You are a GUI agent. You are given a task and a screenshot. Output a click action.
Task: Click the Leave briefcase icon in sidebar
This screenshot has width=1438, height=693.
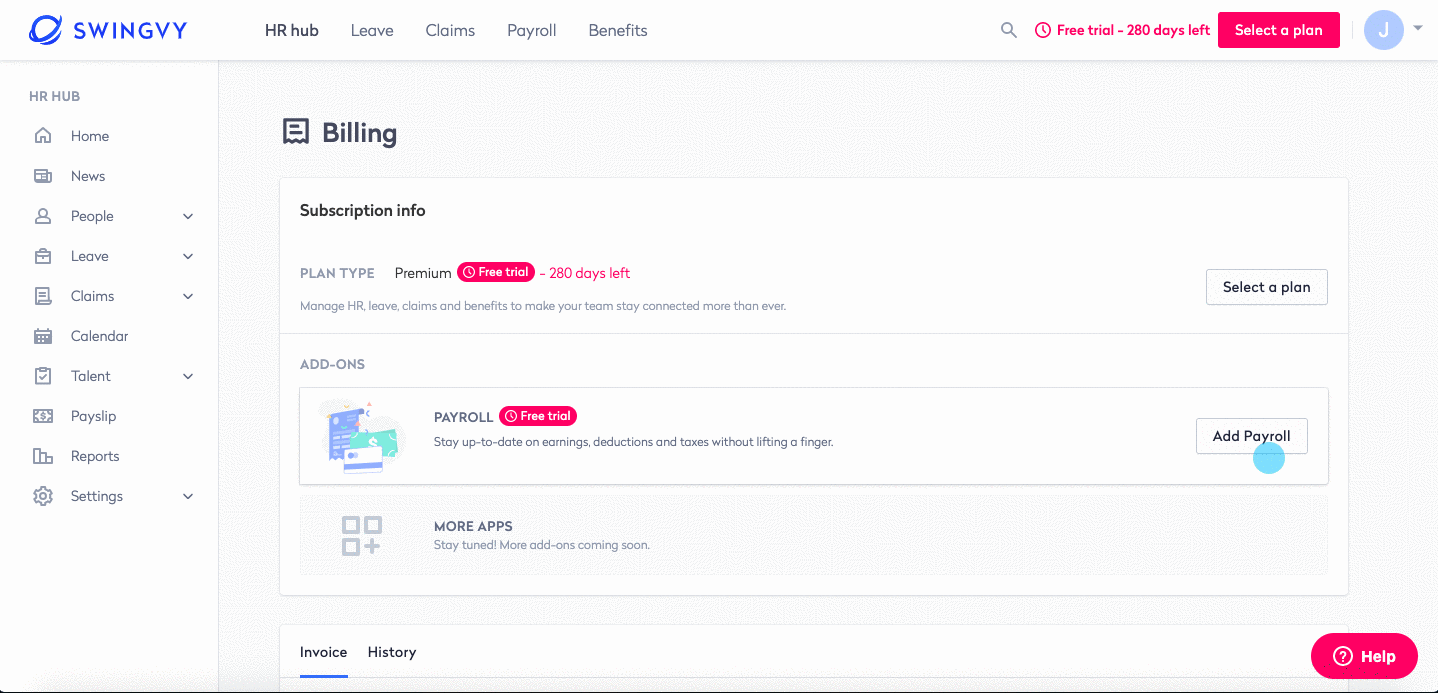click(x=43, y=256)
